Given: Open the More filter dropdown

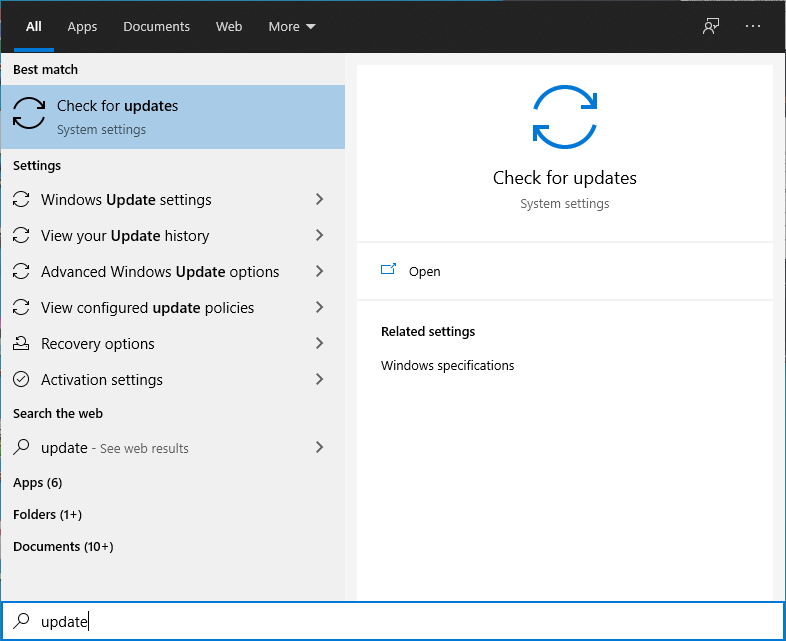Looking at the screenshot, I should [x=292, y=27].
